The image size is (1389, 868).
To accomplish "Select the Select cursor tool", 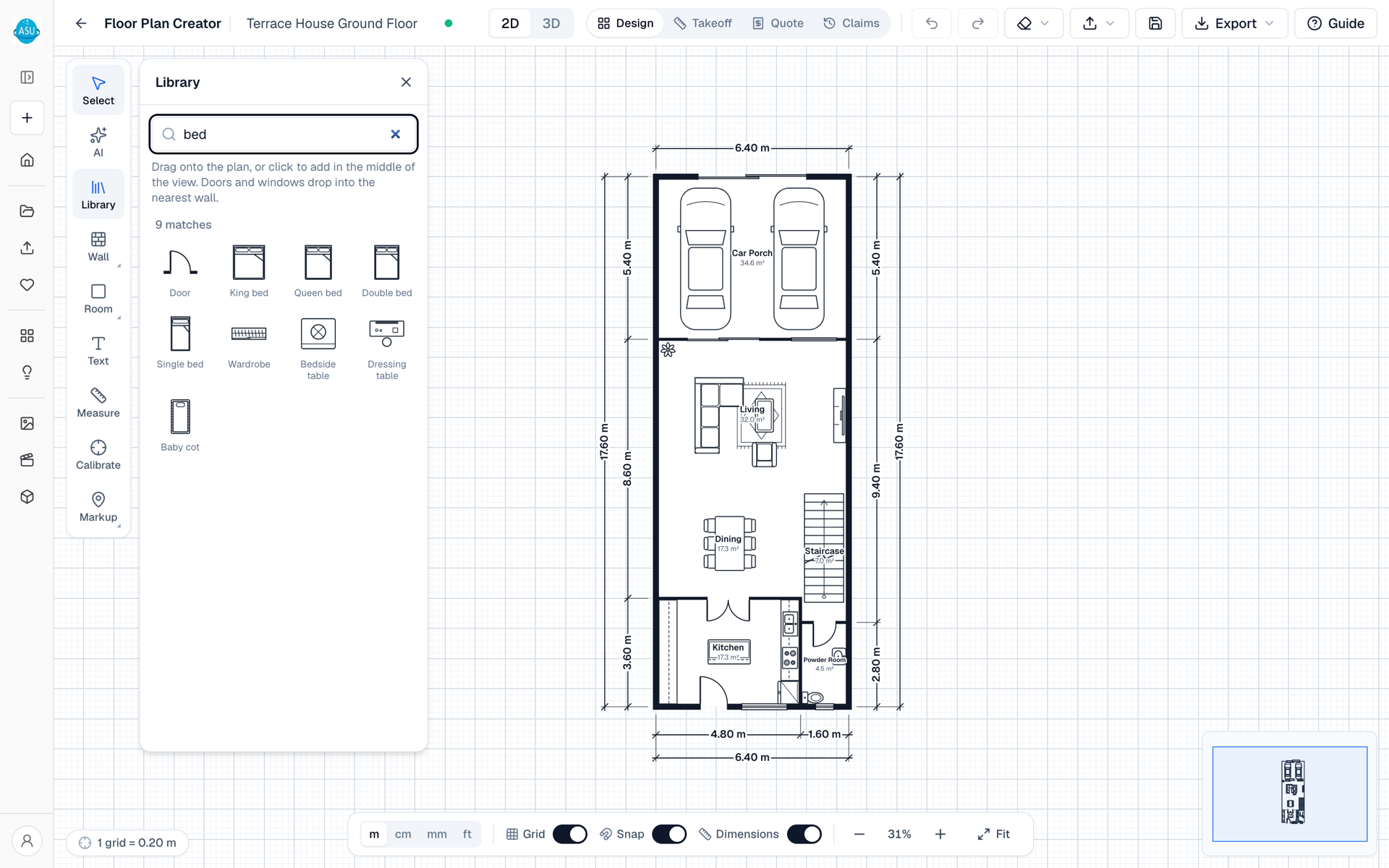I will coord(98,90).
